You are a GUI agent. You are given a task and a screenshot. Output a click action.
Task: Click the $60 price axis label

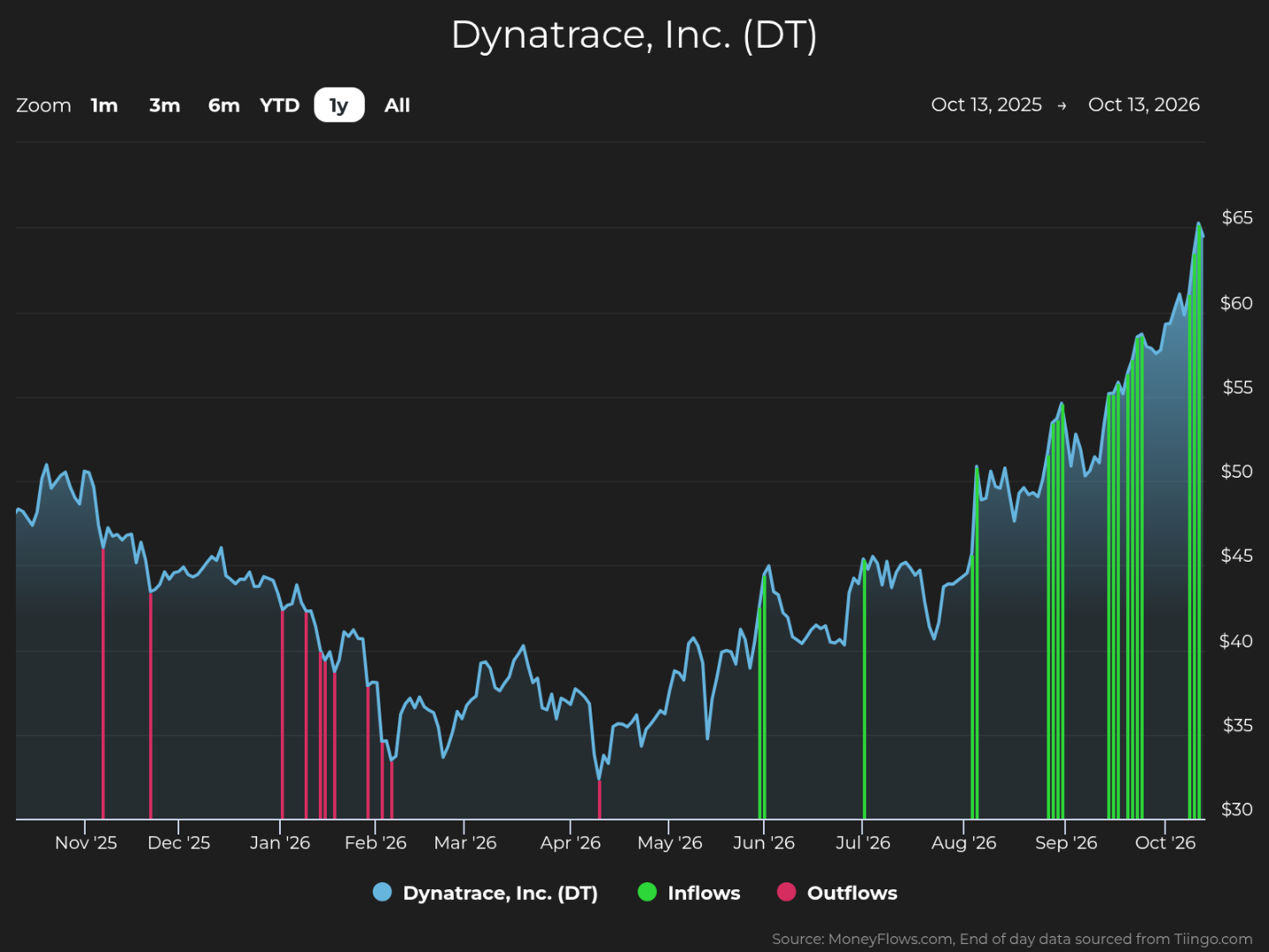[x=1236, y=303]
